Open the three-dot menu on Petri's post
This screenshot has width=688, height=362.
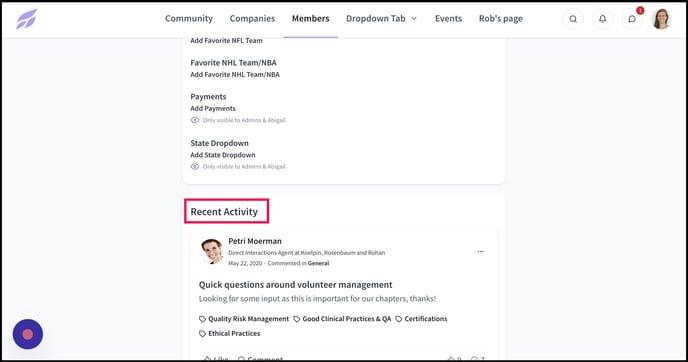pos(480,251)
